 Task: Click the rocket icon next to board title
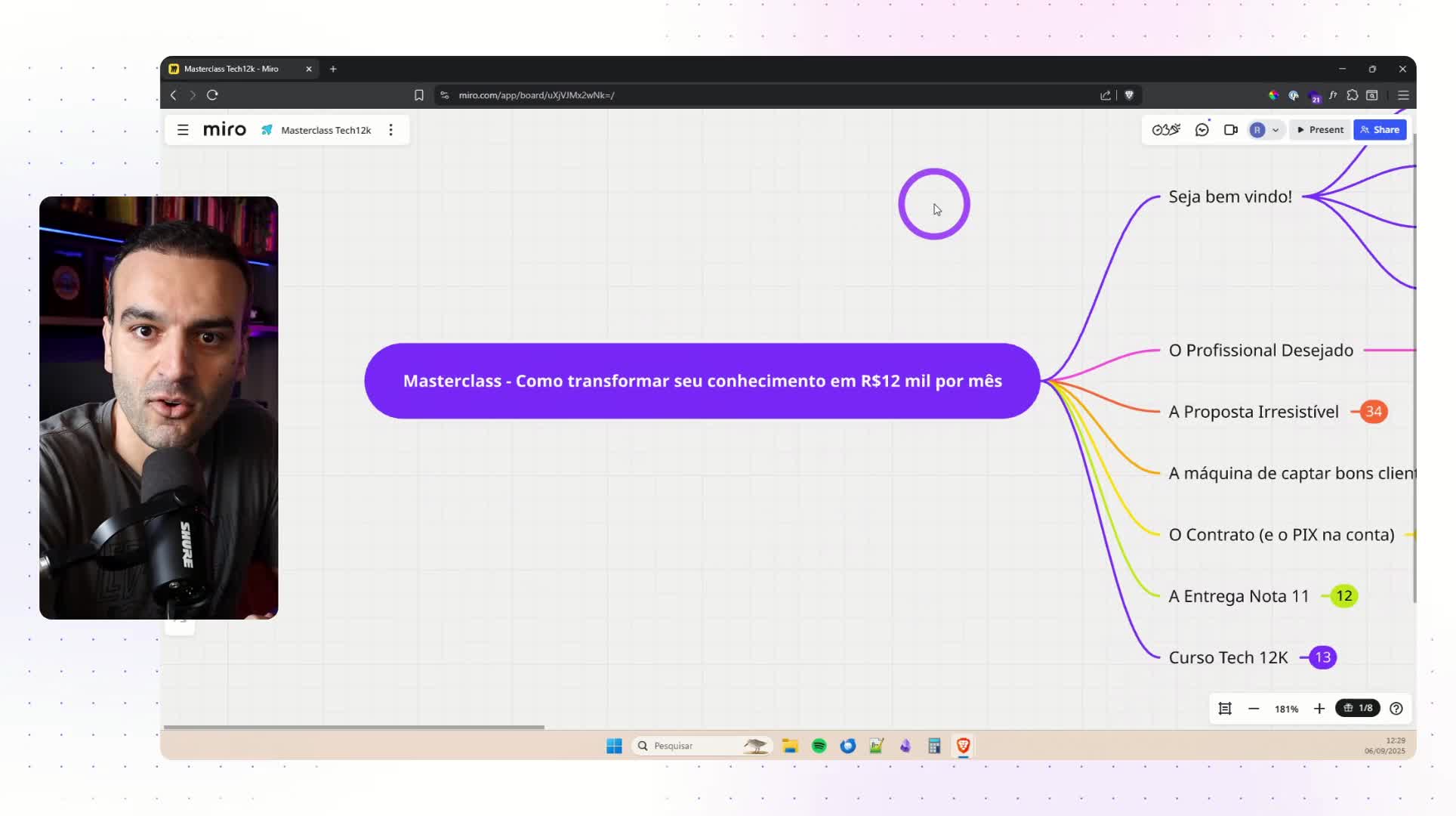point(267,130)
